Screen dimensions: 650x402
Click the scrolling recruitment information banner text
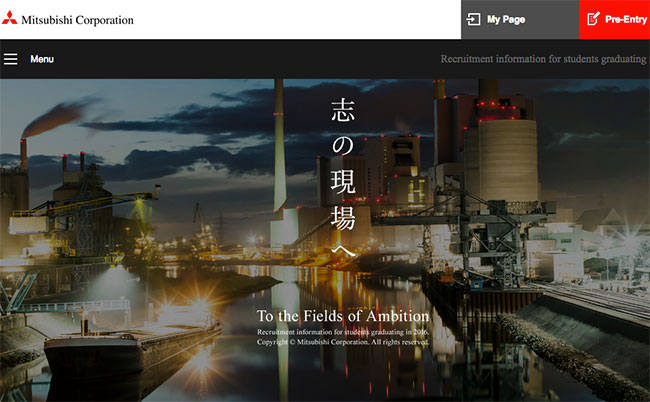(x=545, y=59)
